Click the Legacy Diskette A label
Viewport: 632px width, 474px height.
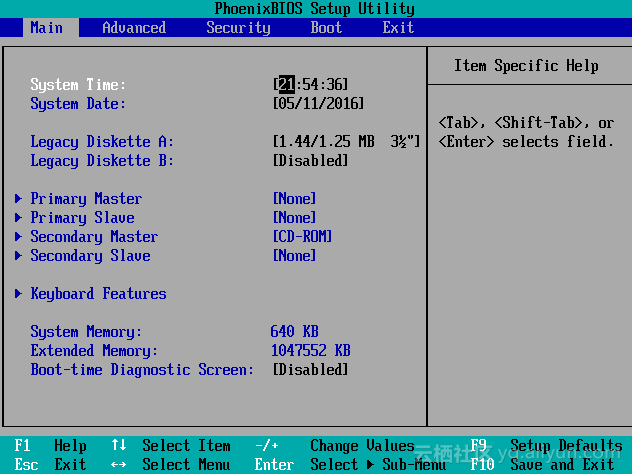[102, 141]
